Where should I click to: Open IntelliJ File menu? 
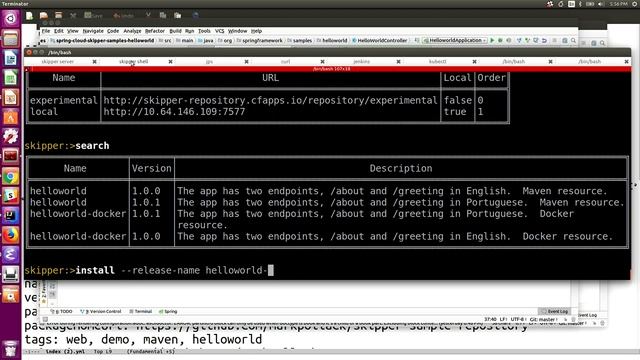[45, 31]
